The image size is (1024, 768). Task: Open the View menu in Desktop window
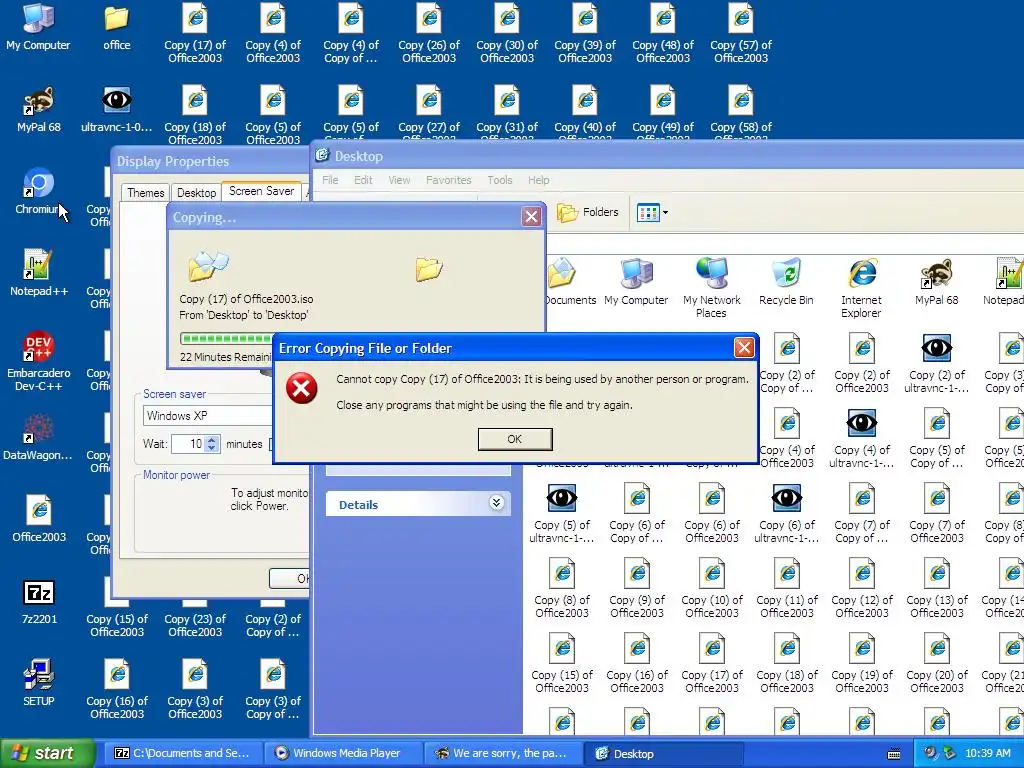point(399,180)
